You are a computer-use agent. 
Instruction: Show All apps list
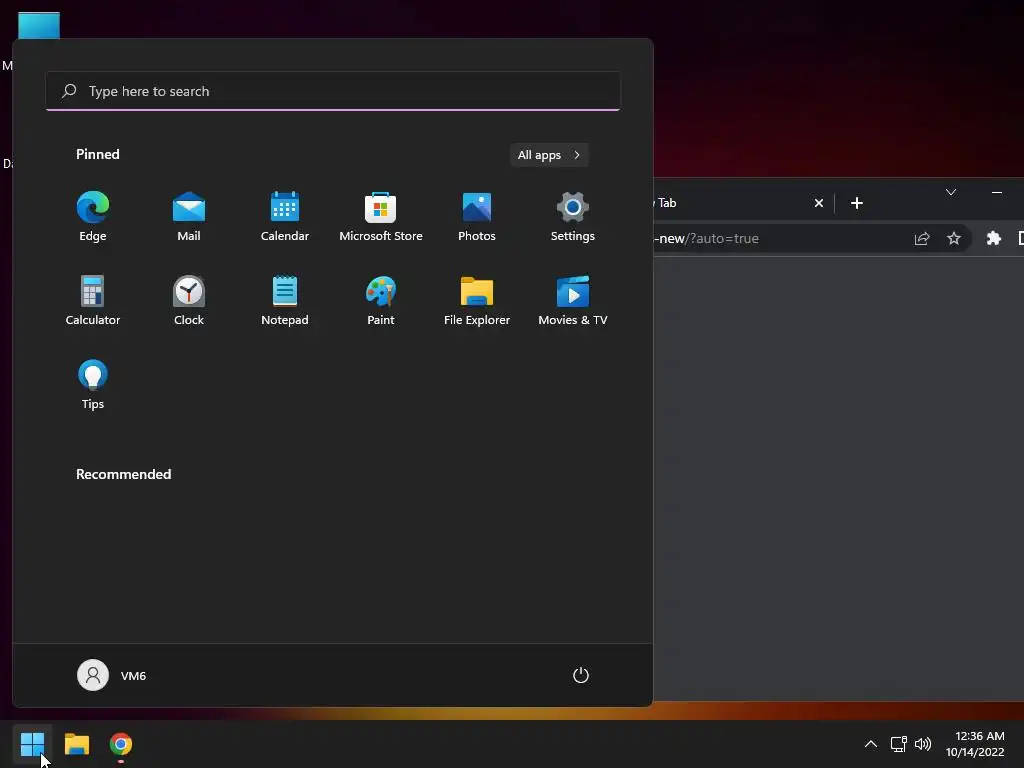tap(549, 155)
